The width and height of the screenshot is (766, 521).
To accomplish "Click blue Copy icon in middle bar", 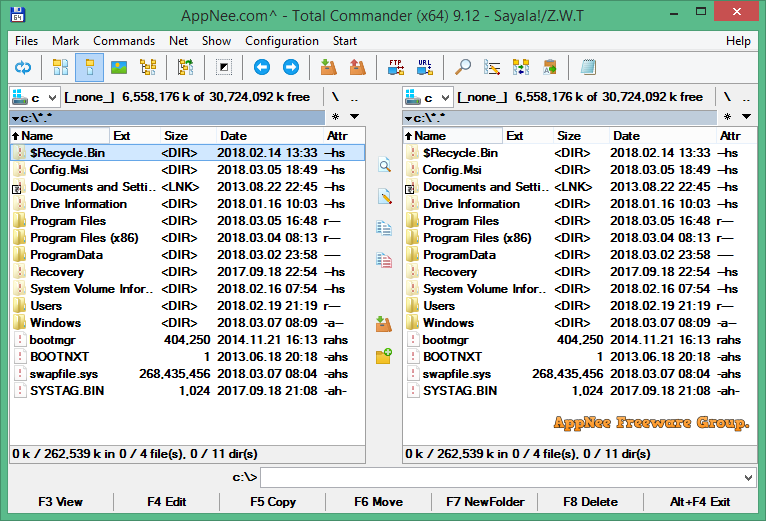I will pyautogui.click(x=384, y=228).
